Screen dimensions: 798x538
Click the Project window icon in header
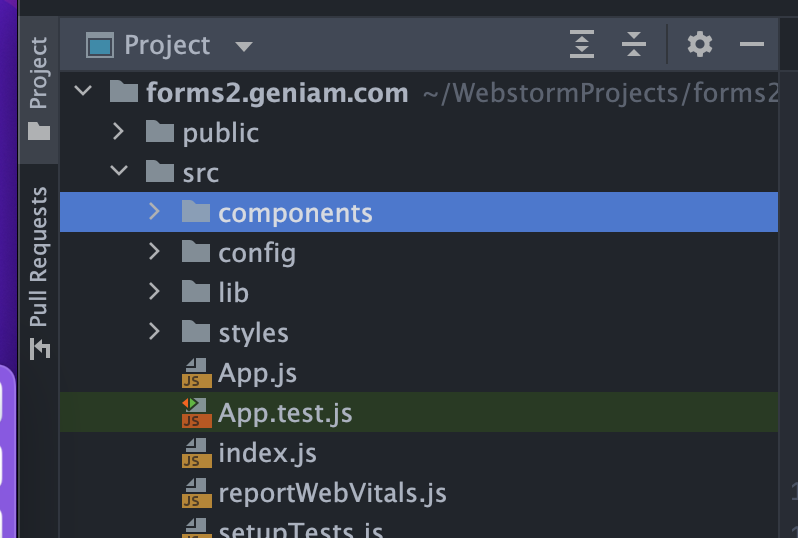(100, 45)
